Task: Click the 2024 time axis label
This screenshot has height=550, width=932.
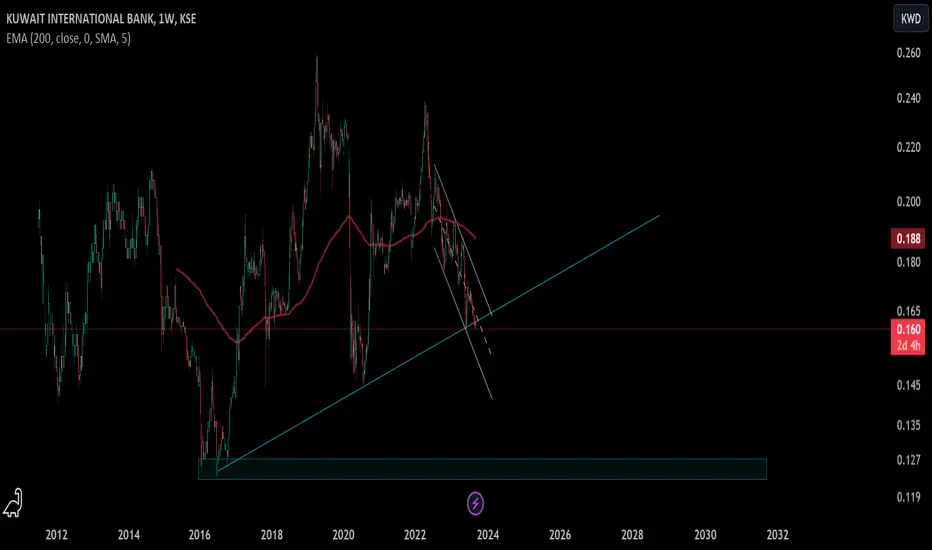Action: click(x=487, y=535)
